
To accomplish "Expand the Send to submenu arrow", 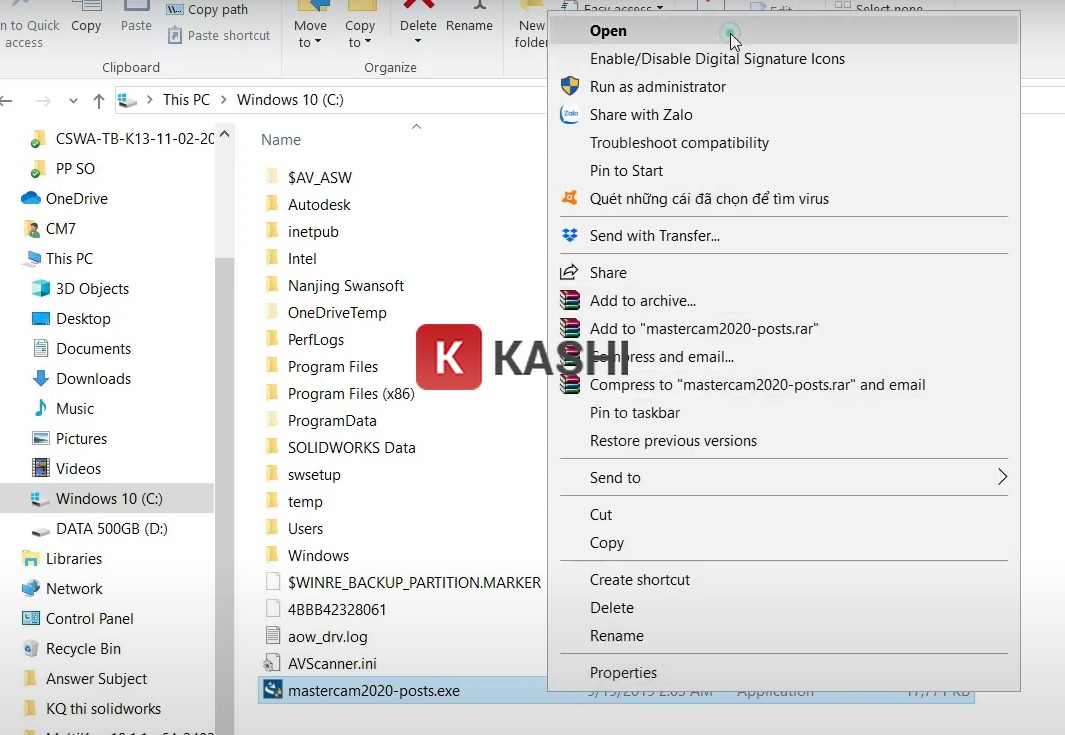I will [x=1002, y=478].
